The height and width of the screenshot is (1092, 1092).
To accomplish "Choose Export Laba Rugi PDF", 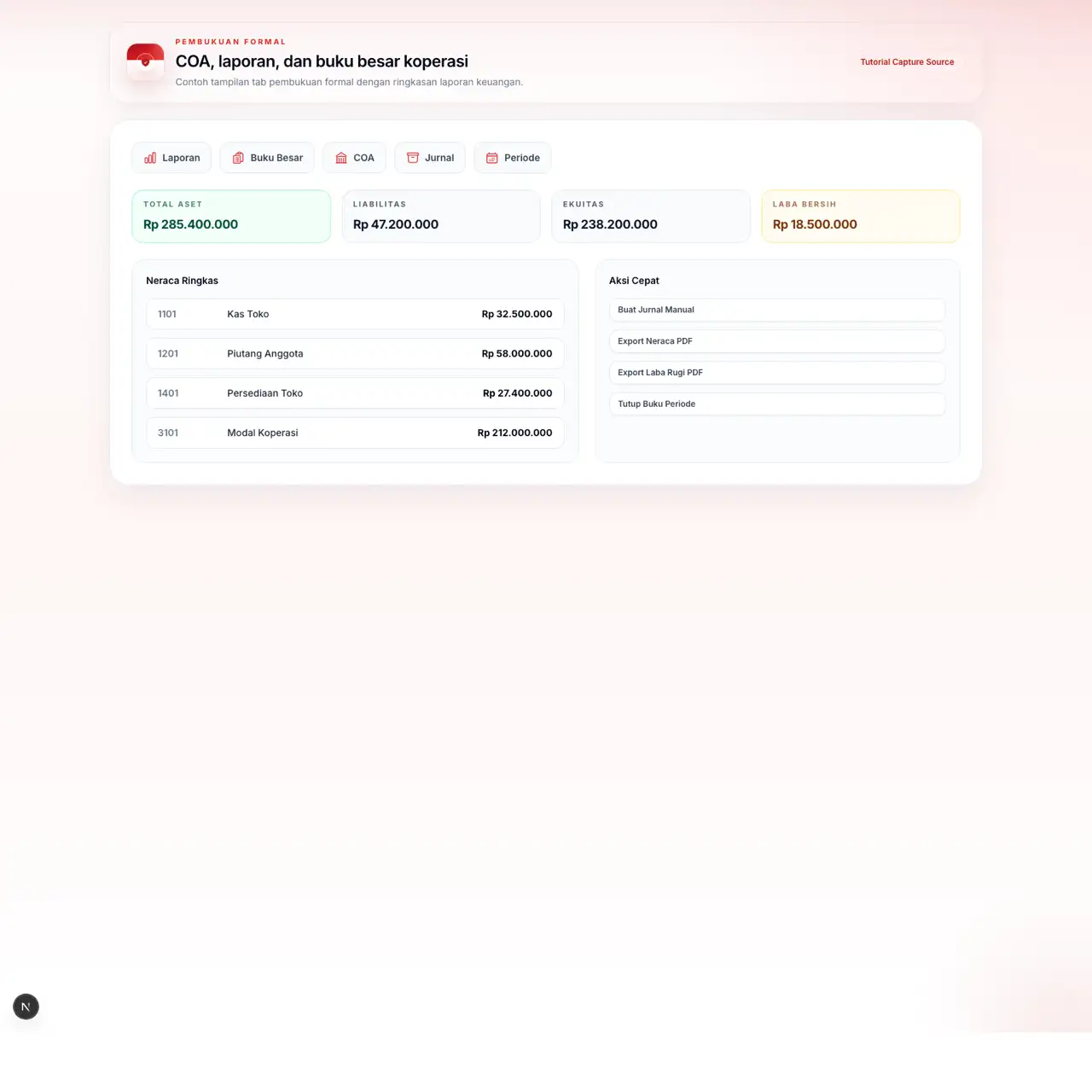I will pyautogui.click(x=776, y=373).
